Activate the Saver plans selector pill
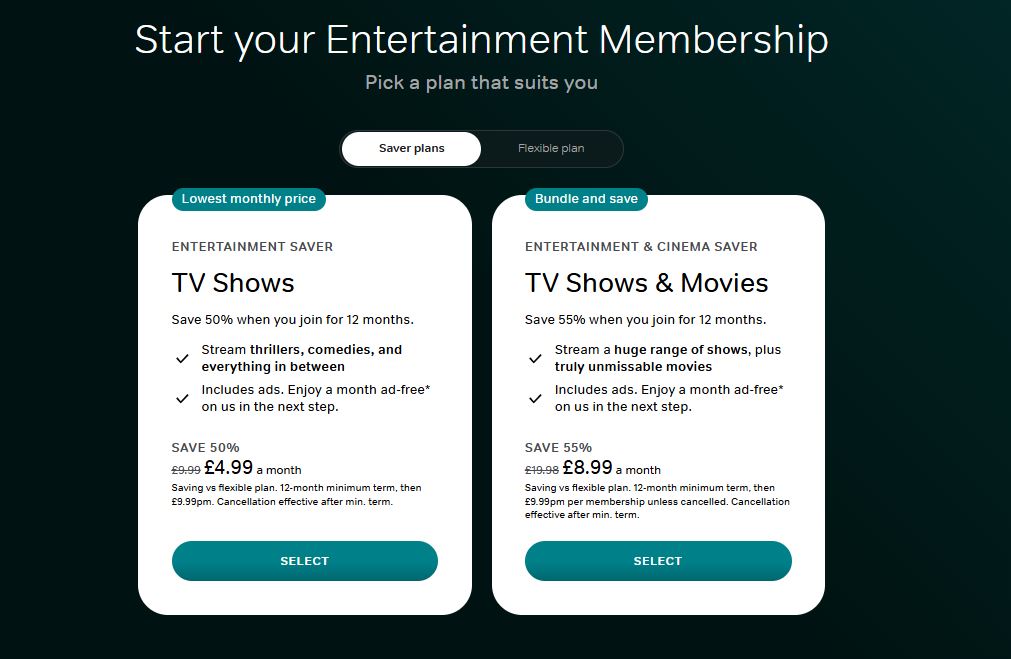1011x659 pixels. (x=411, y=148)
